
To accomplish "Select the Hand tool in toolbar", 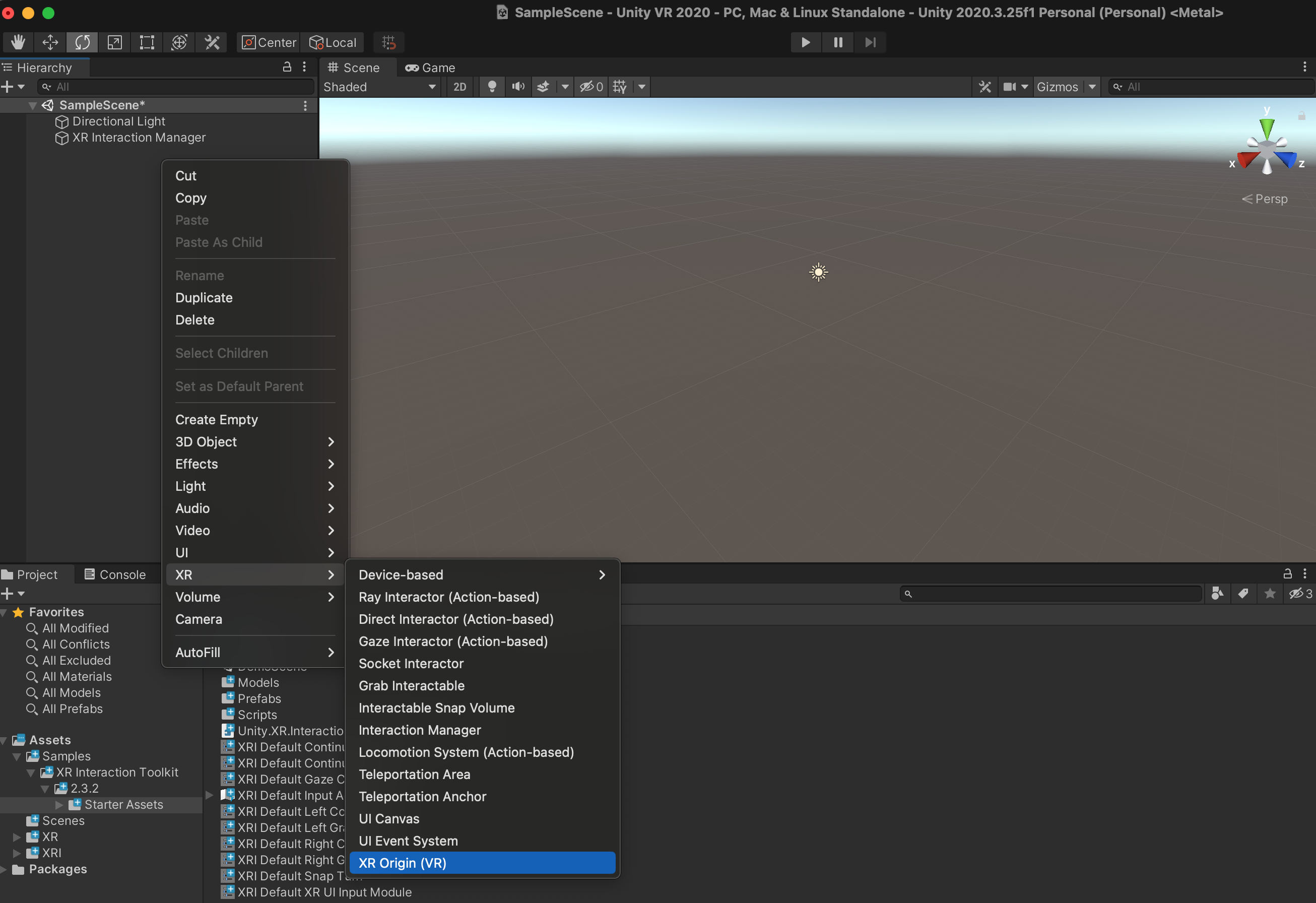I will [x=18, y=42].
